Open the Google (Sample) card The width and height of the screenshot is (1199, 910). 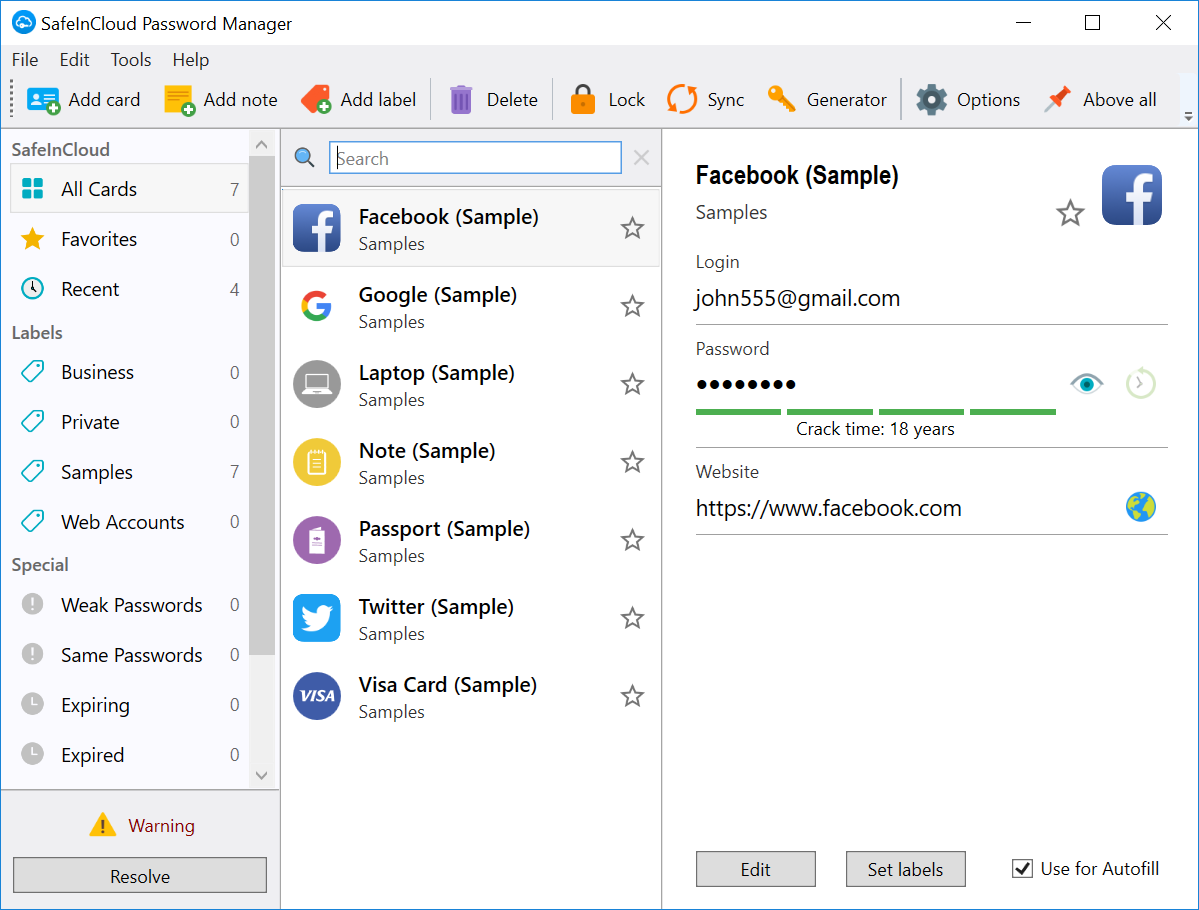click(471, 307)
